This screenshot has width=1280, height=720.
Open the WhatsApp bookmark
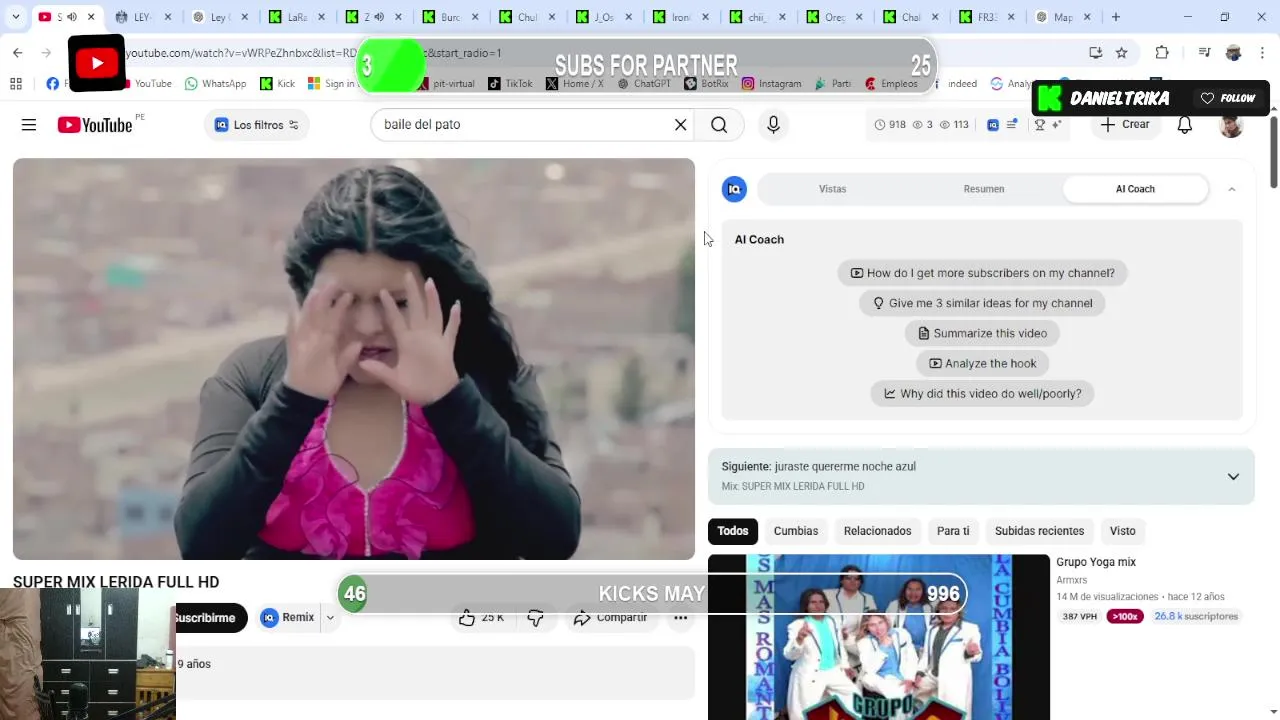[x=215, y=84]
